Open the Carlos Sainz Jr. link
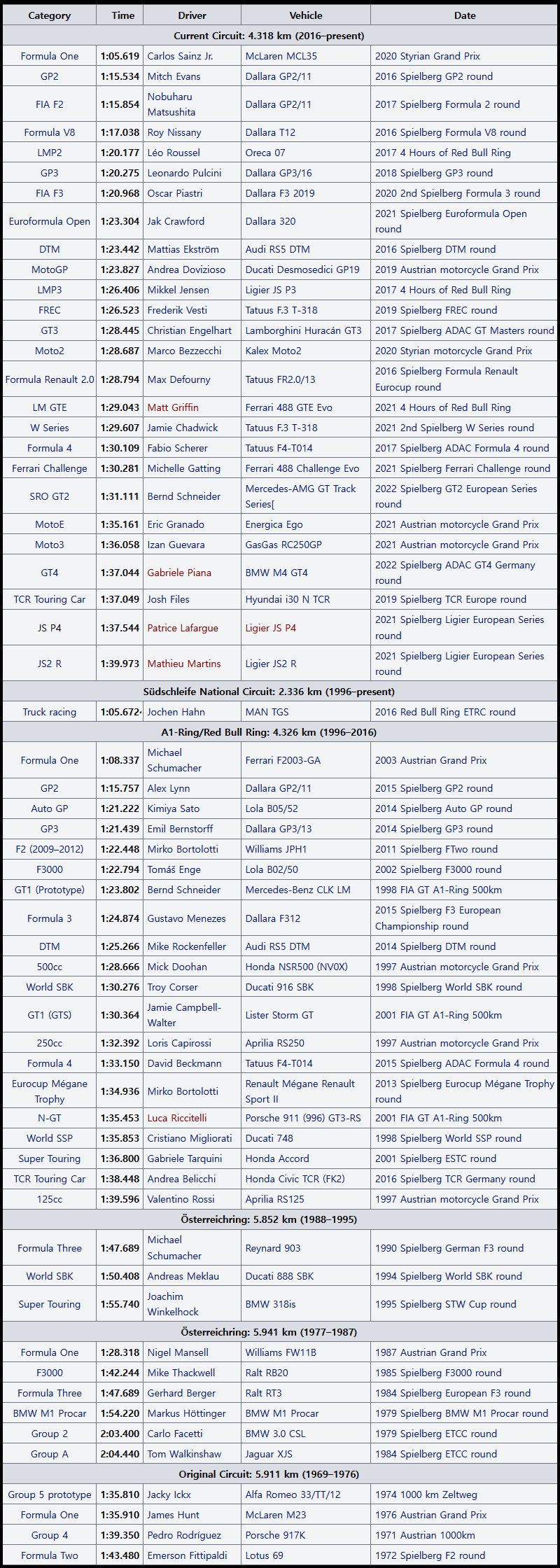 (180, 56)
